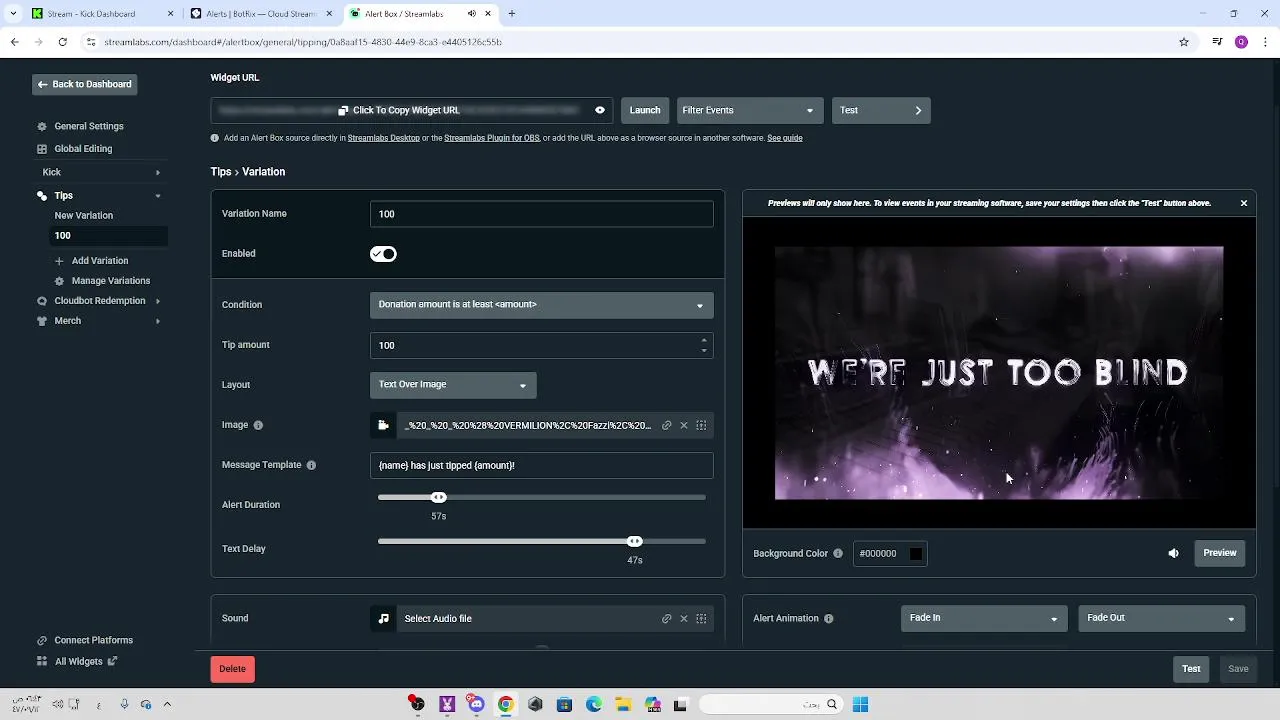Viewport: 1280px width, 720px height.
Task: Click the eye icon to reveal widget URL
Action: (x=600, y=110)
